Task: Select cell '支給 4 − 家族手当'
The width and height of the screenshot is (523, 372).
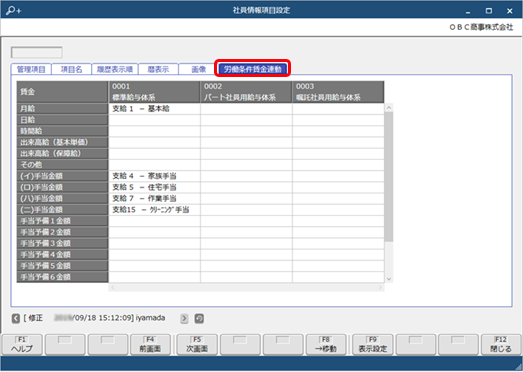Action: click(154, 176)
